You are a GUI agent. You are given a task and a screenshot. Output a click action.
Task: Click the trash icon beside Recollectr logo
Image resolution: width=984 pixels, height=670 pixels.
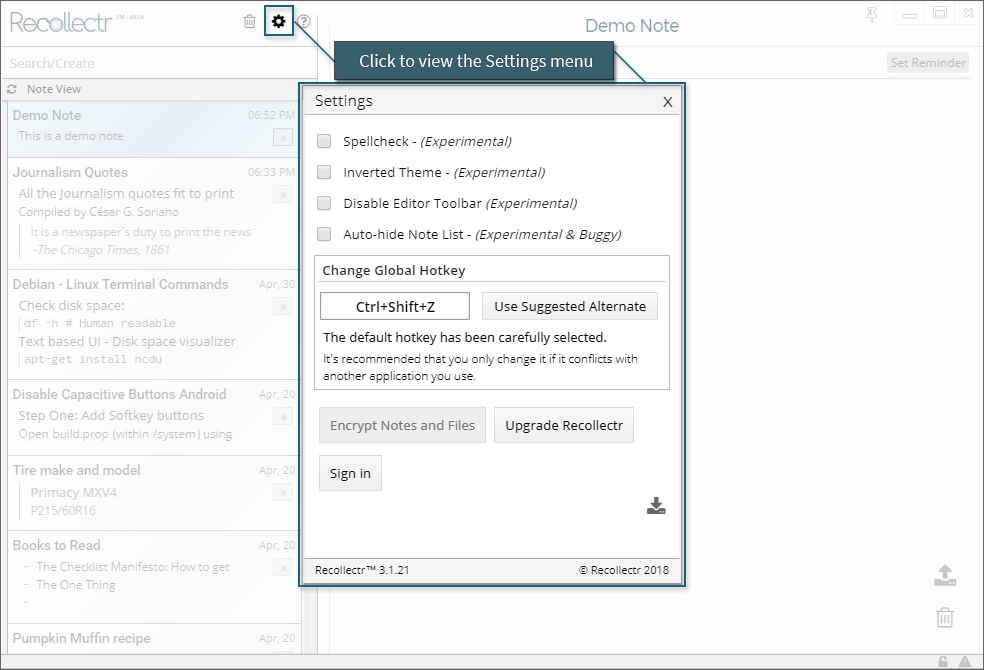click(250, 21)
